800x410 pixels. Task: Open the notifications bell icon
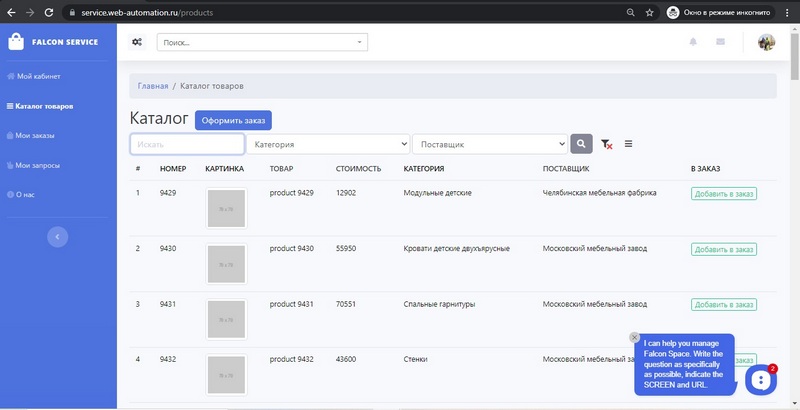pos(693,42)
